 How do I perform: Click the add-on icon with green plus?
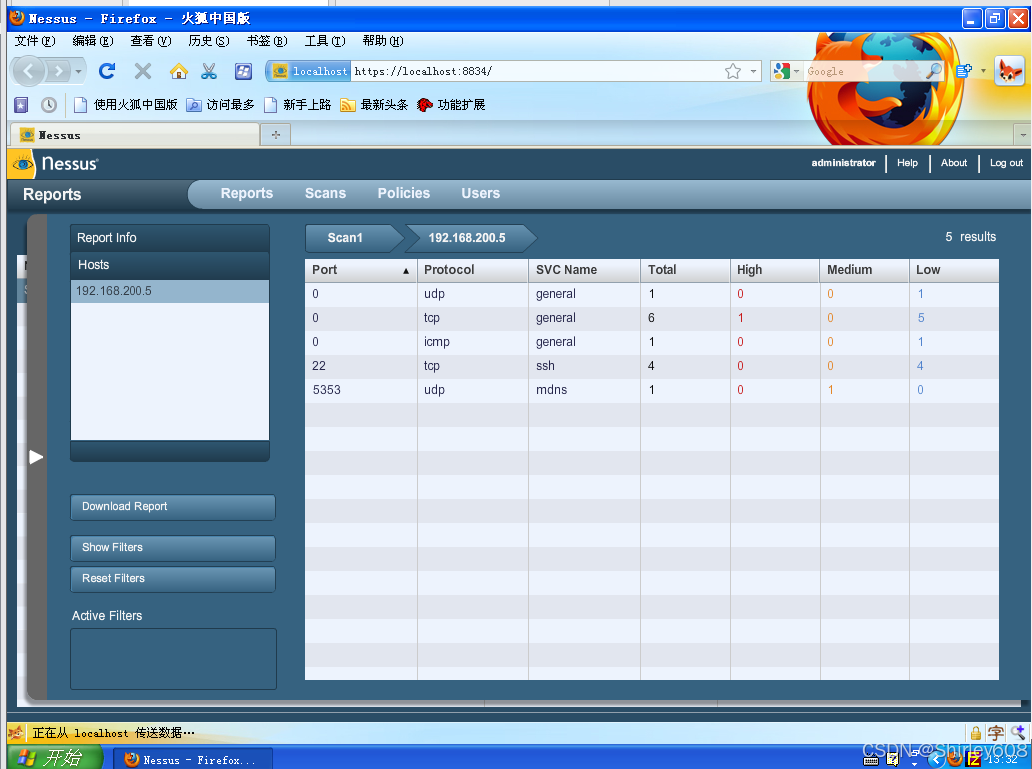pyautogui.click(x=964, y=71)
